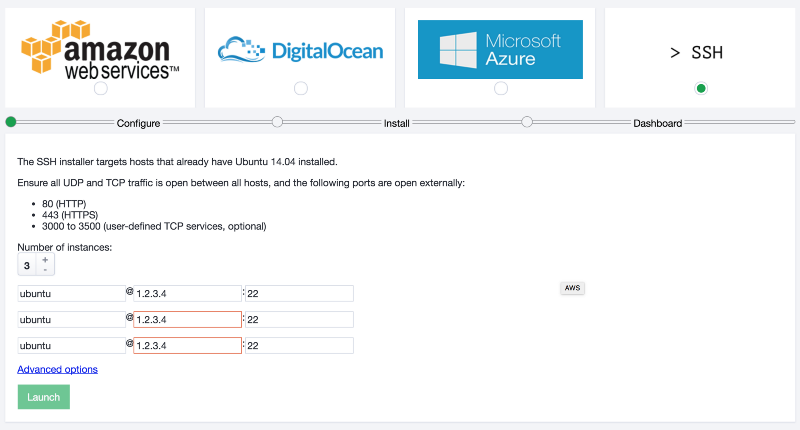Edit the first host IP address field

187,293
